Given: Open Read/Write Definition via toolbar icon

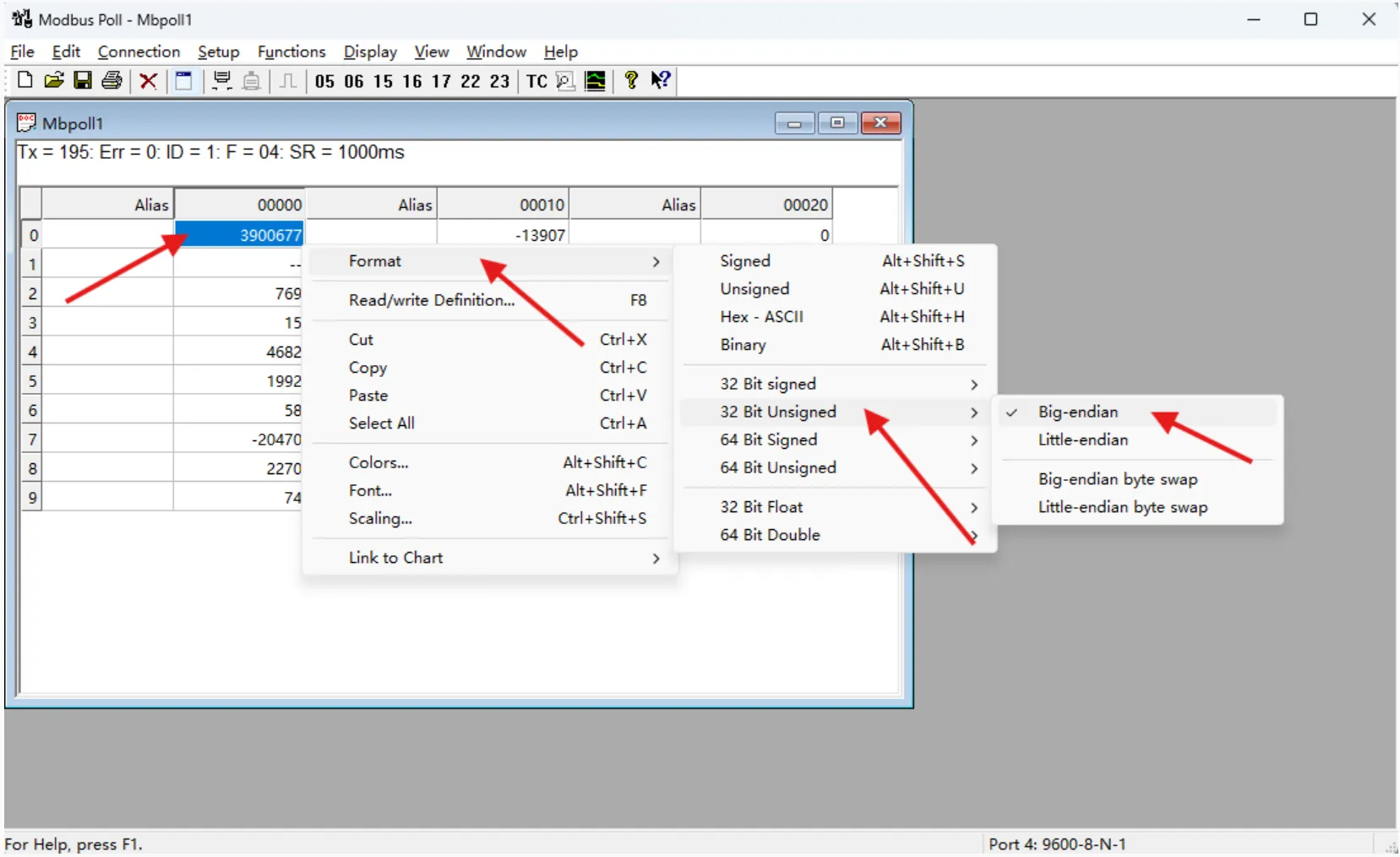Looking at the screenshot, I should click(x=184, y=80).
